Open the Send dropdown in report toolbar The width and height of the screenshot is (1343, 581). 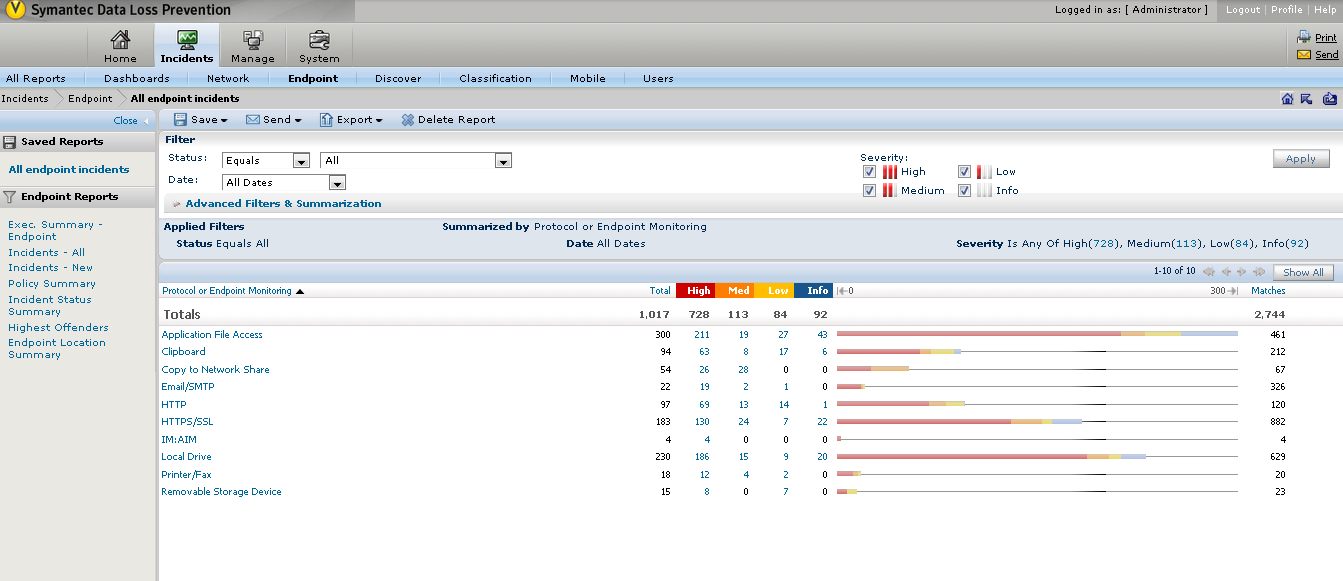[274, 120]
